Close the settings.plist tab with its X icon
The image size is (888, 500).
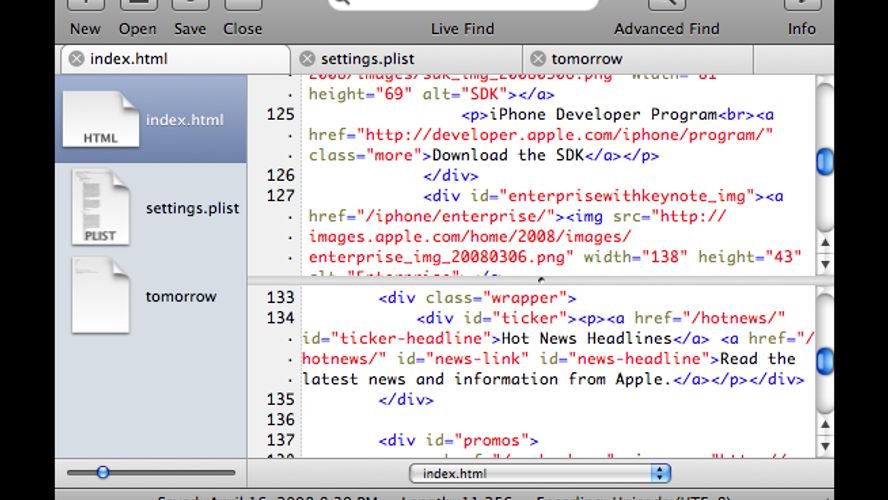[307, 59]
